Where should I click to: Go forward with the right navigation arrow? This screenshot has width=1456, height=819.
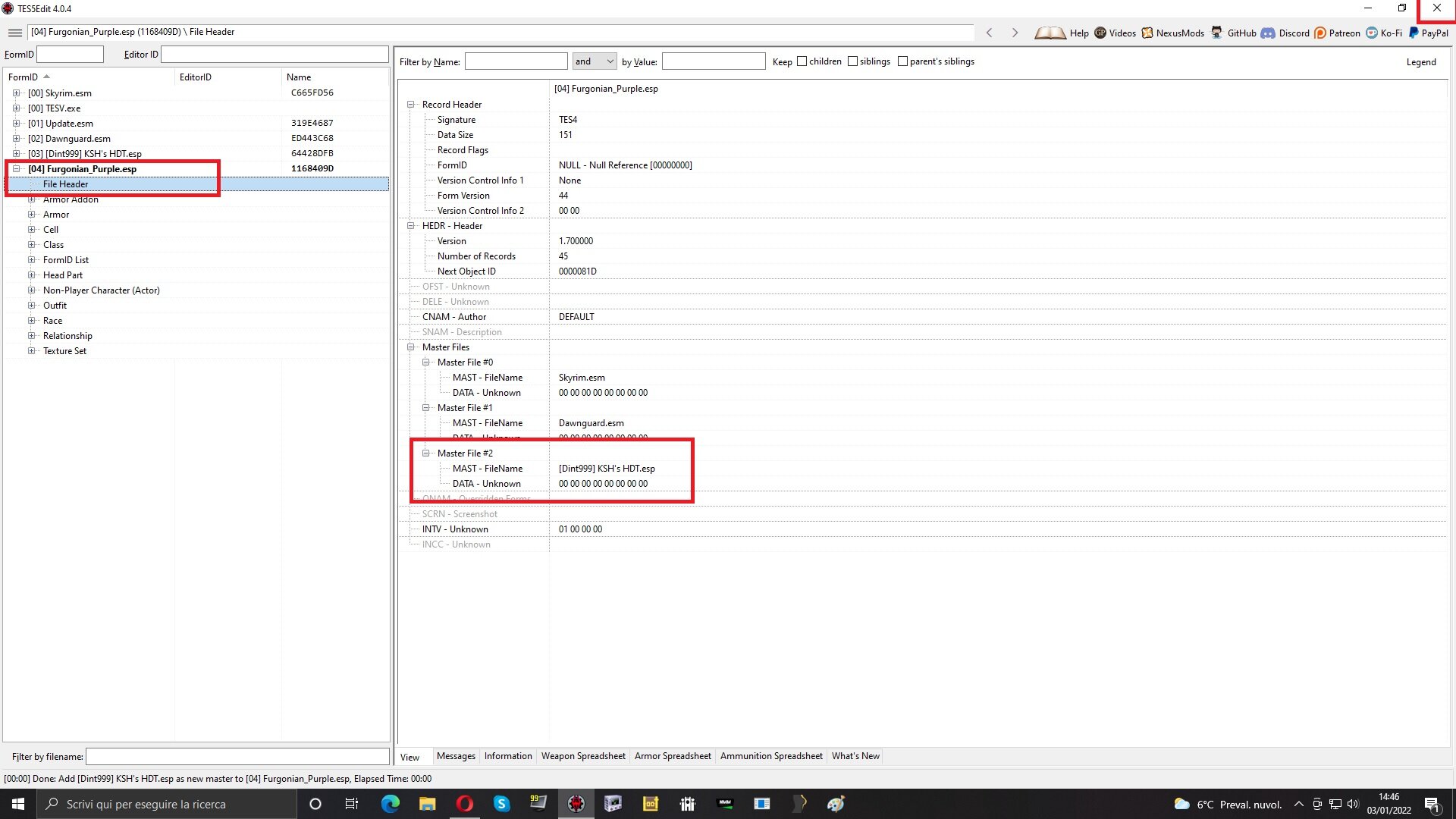point(1015,33)
